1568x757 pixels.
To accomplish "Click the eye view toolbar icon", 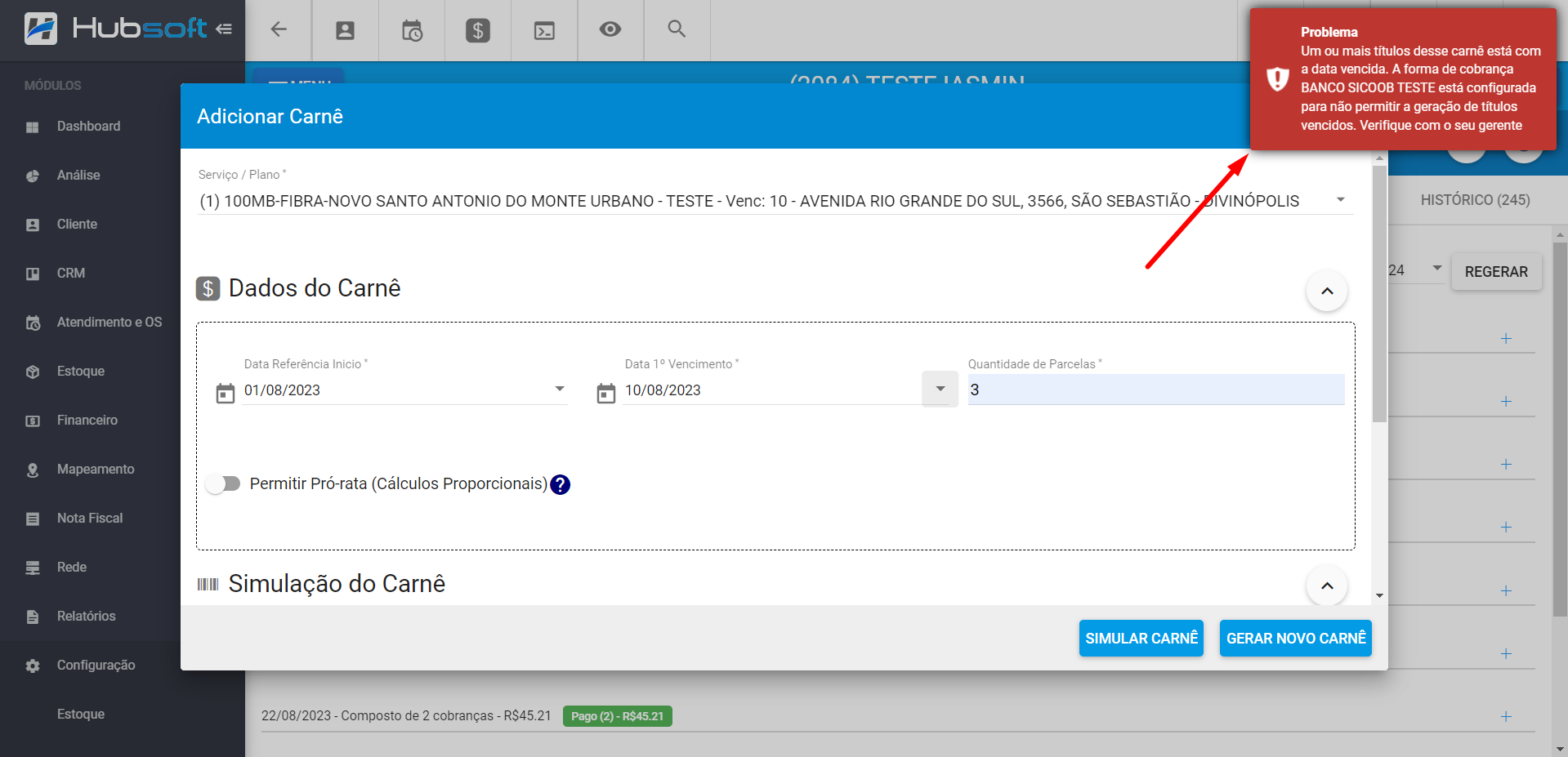I will tap(610, 29).
